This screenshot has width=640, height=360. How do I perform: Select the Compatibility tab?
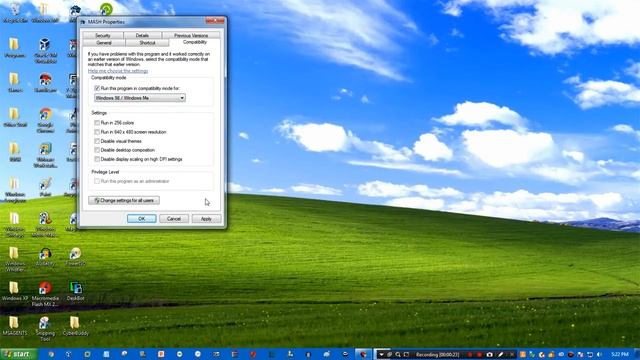pyautogui.click(x=195, y=42)
